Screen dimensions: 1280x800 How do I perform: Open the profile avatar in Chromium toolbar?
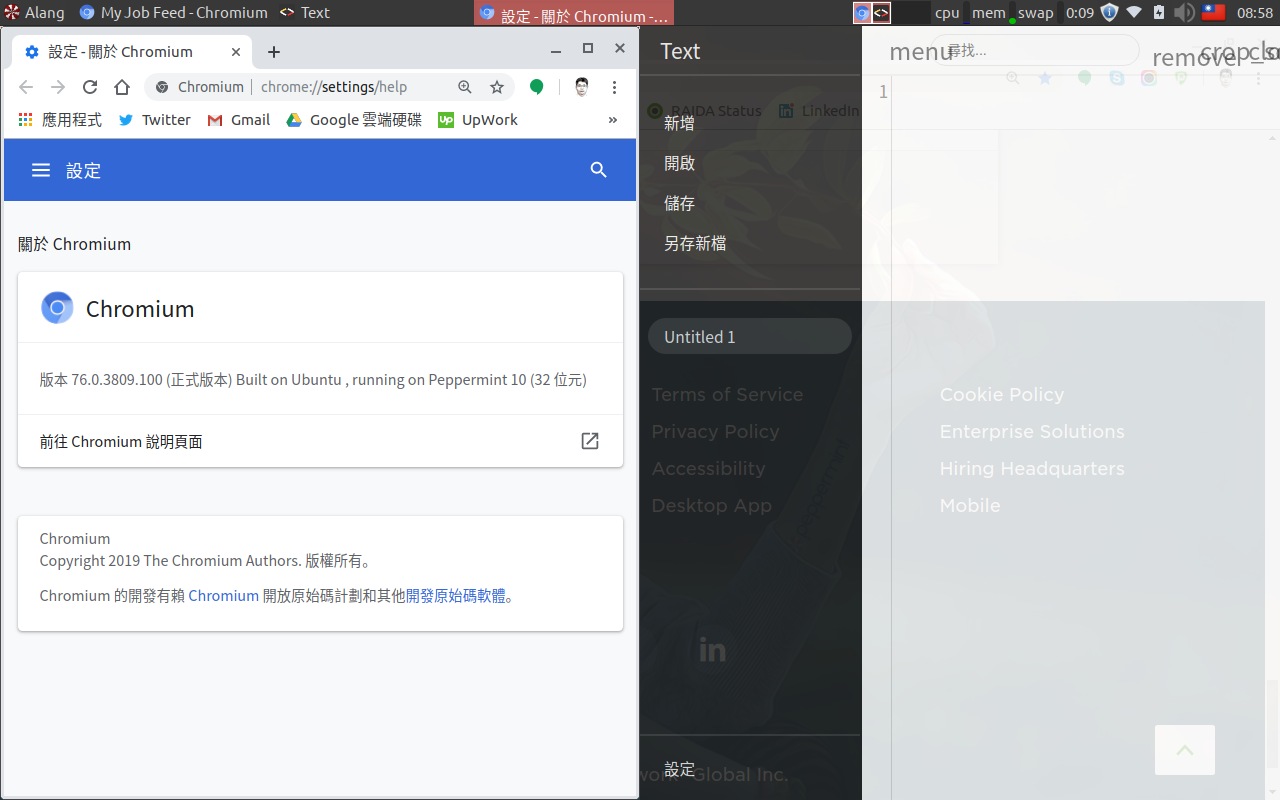pyautogui.click(x=582, y=87)
